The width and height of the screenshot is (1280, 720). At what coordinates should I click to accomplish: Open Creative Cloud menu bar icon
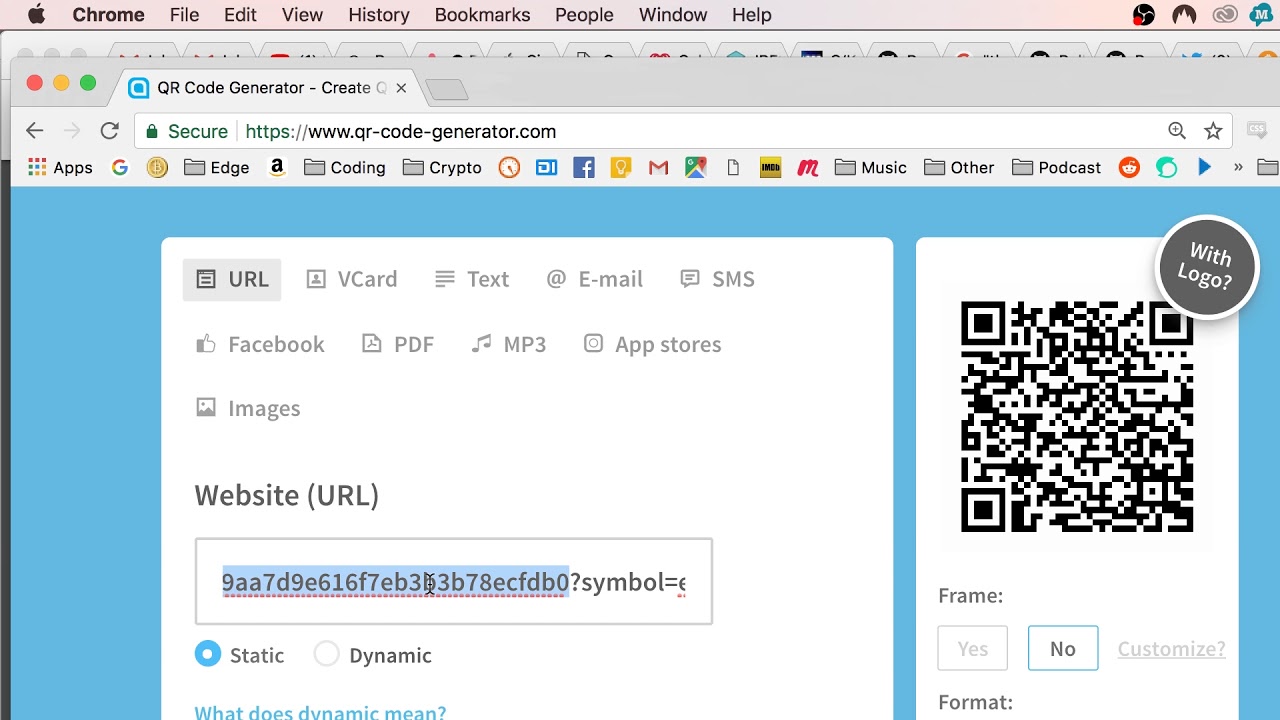click(1225, 14)
